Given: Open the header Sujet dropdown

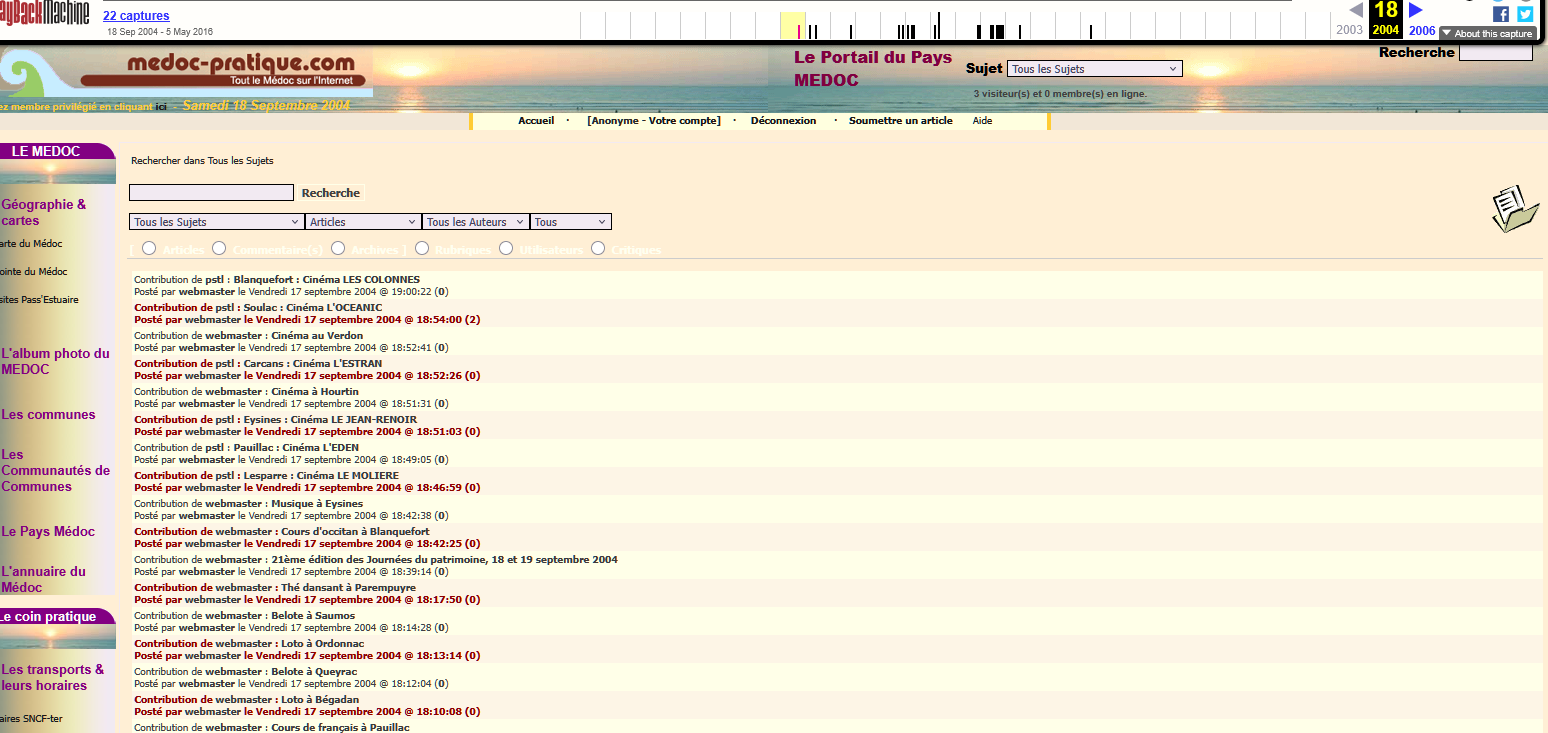Looking at the screenshot, I should pyautogui.click(x=1094, y=69).
